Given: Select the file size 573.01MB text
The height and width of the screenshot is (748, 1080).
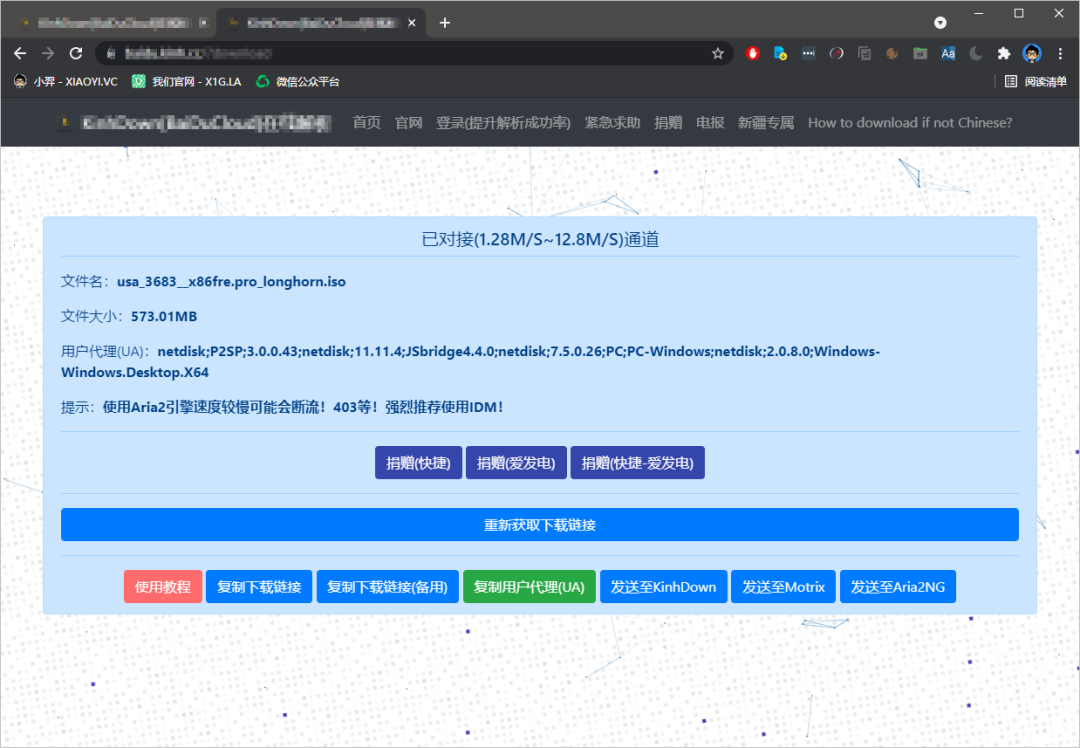Looking at the screenshot, I should click(x=164, y=317).
